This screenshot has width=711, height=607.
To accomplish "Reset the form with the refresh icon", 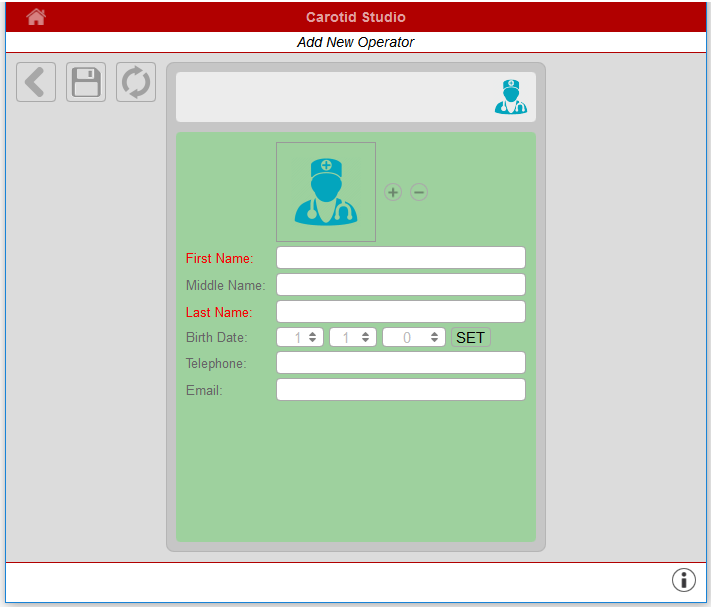I will point(136,82).
